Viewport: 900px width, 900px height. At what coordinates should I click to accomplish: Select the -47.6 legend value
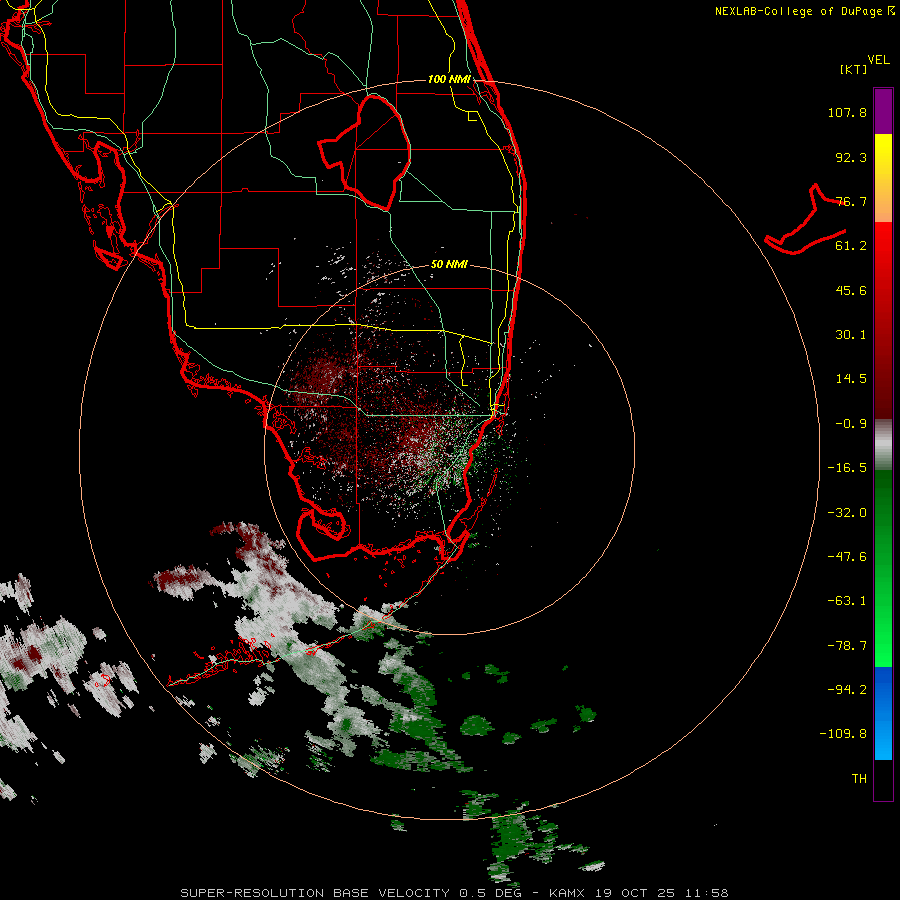tap(847, 557)
